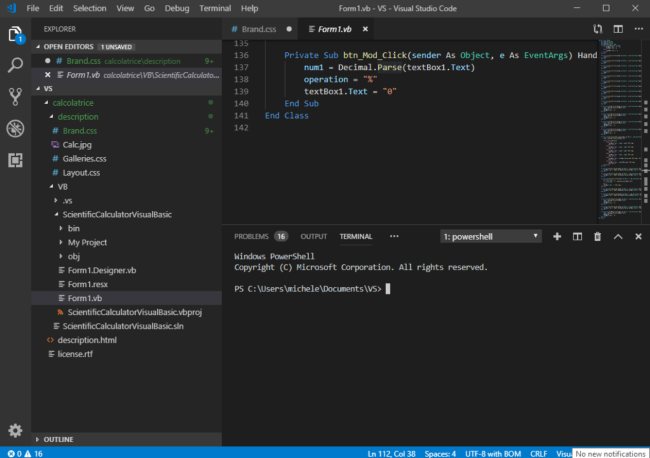Viewport: 650px width, 458px height.
Task: Open the File menu
Action: coord(32,8)
